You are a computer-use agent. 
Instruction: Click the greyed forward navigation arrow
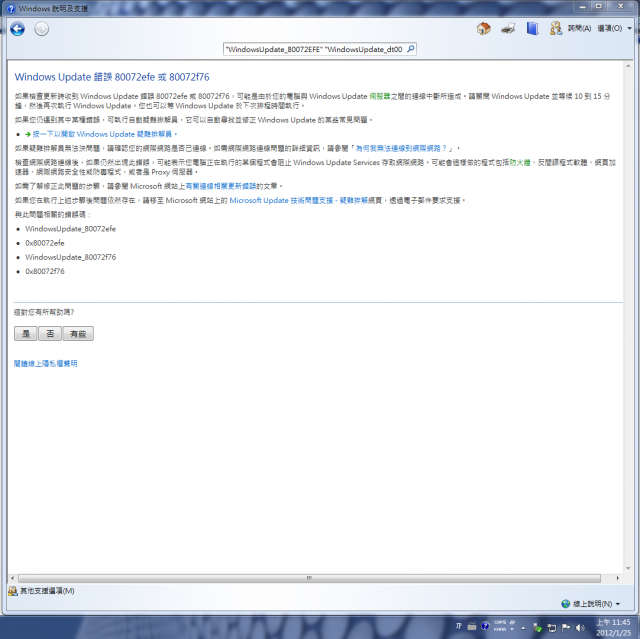[41, 29]
